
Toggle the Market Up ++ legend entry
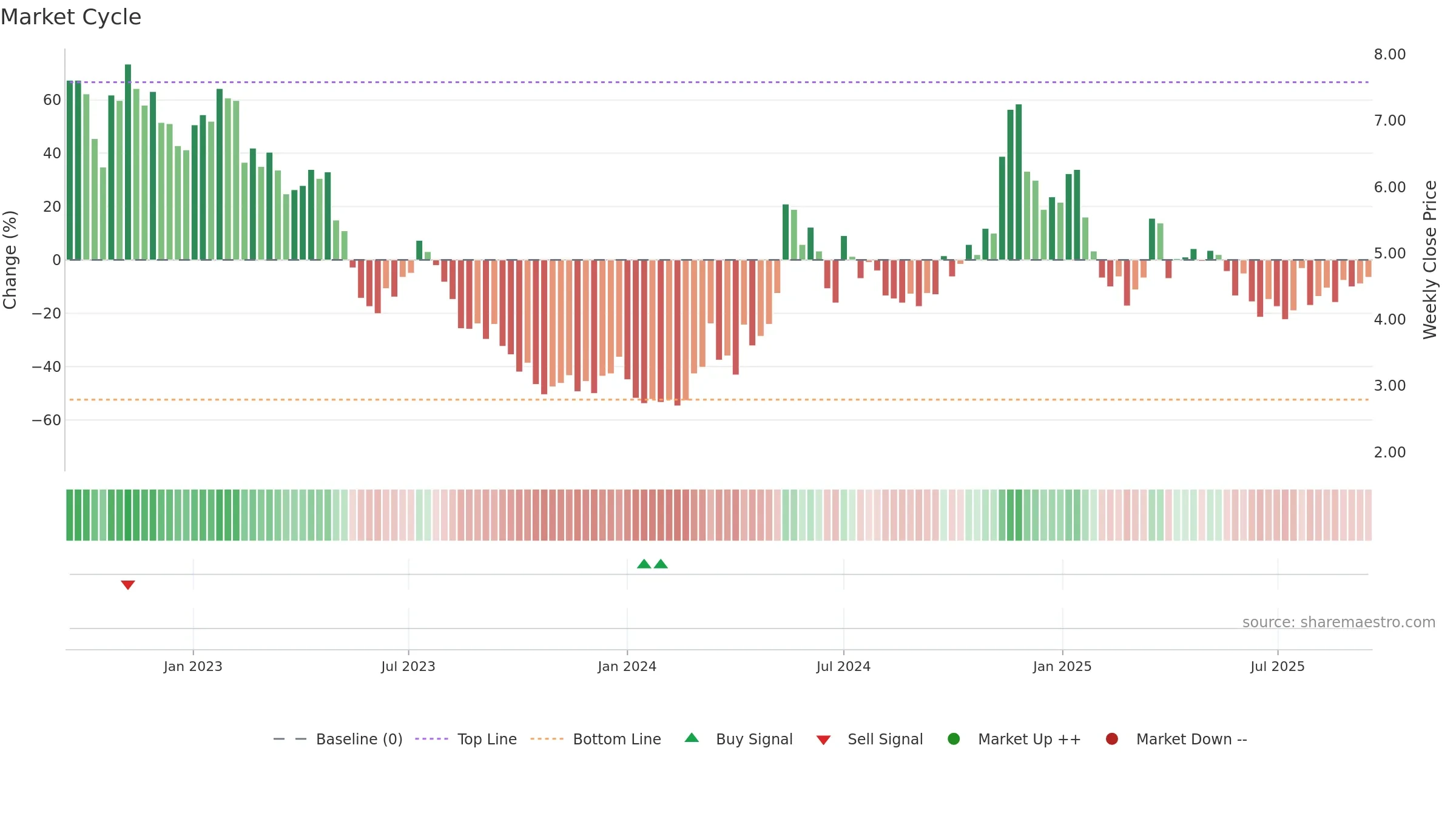(1014, 739)
